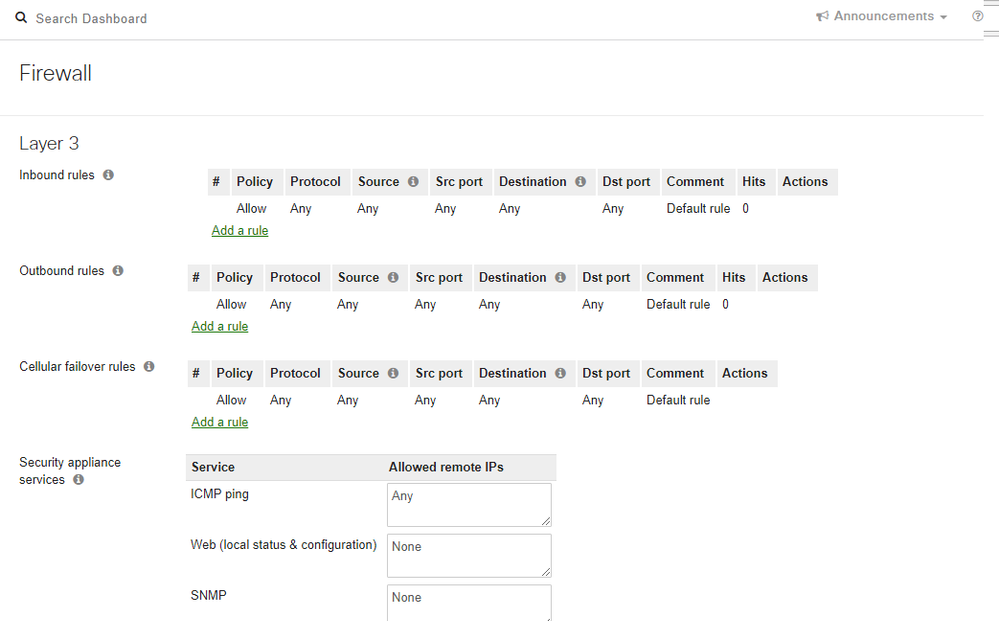Edit SNMP allowed remote IPs box
Viewport: 999px width, 621px height.
point(468,602)
